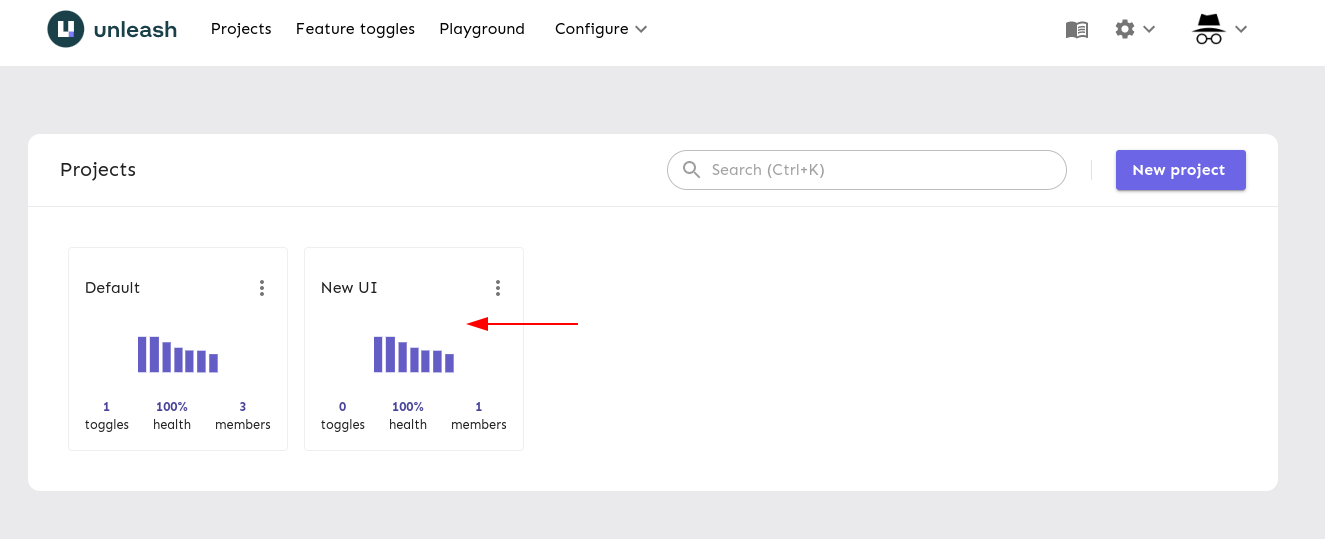
Task: Click the Unleash logo icon
Action: pos(66,29)
